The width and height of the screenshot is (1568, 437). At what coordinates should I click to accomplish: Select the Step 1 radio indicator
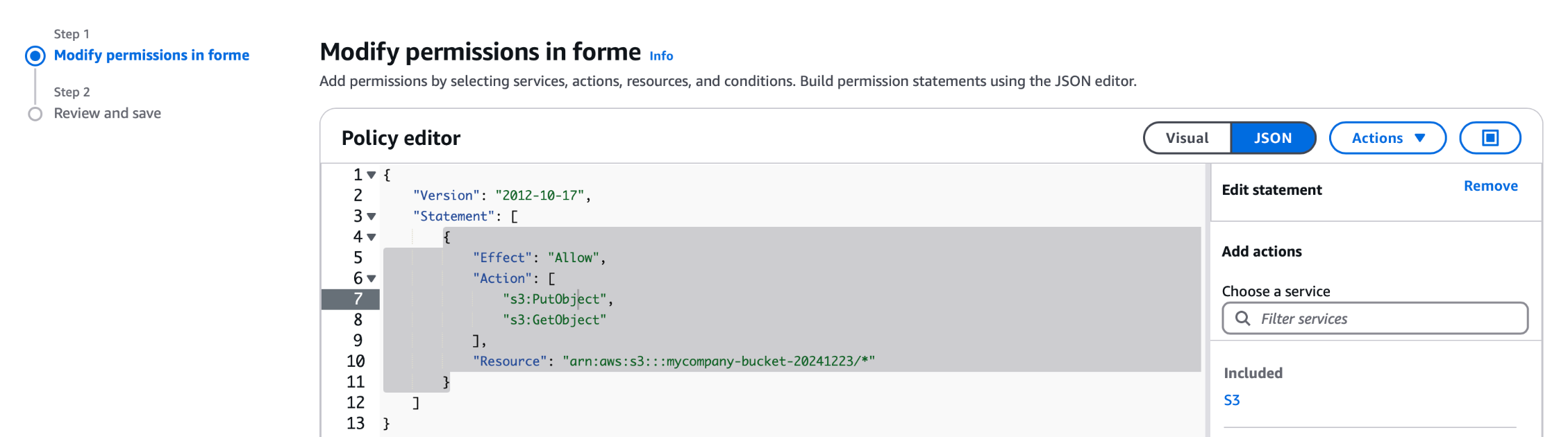(35, 55)
